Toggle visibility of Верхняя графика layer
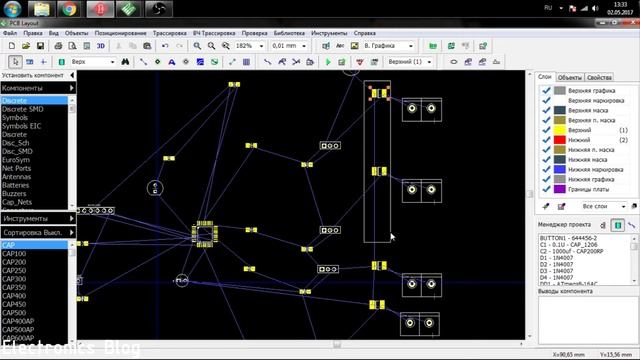This screenshot has width=640, height=360. point(546,90)
